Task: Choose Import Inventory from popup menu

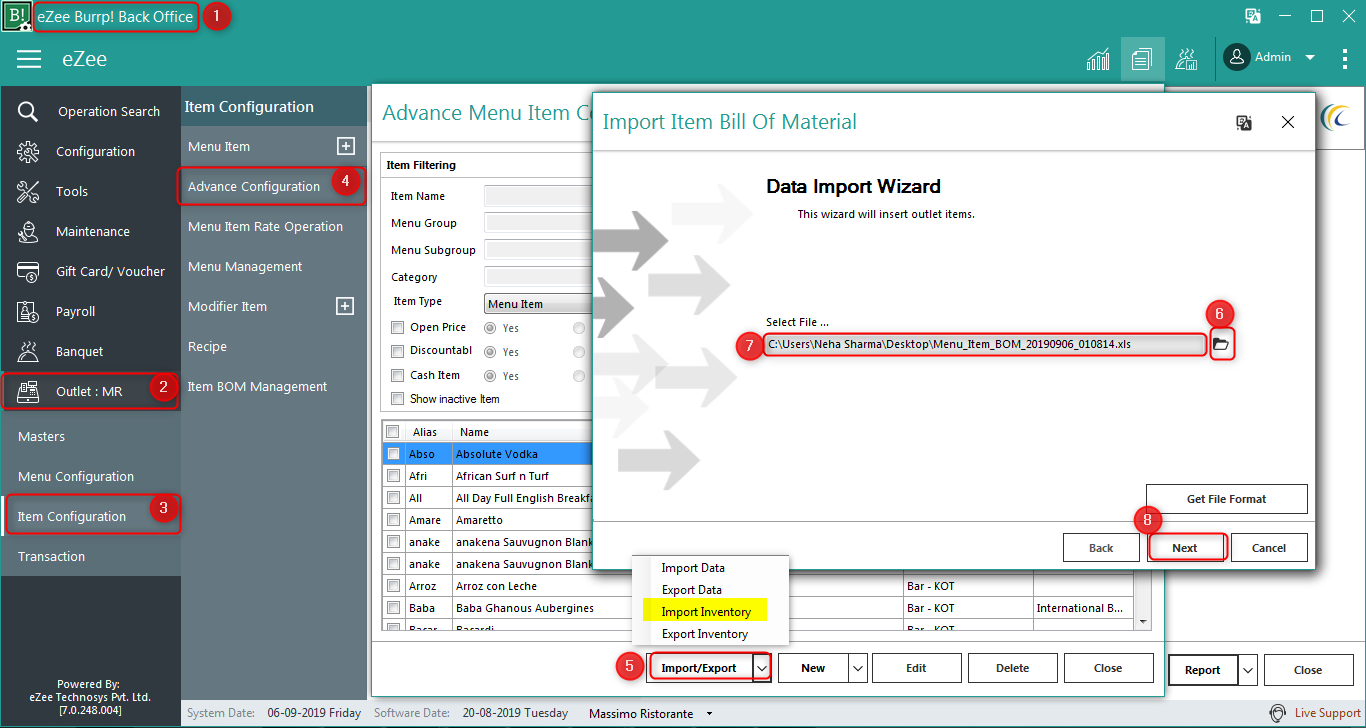Action: 706,612
